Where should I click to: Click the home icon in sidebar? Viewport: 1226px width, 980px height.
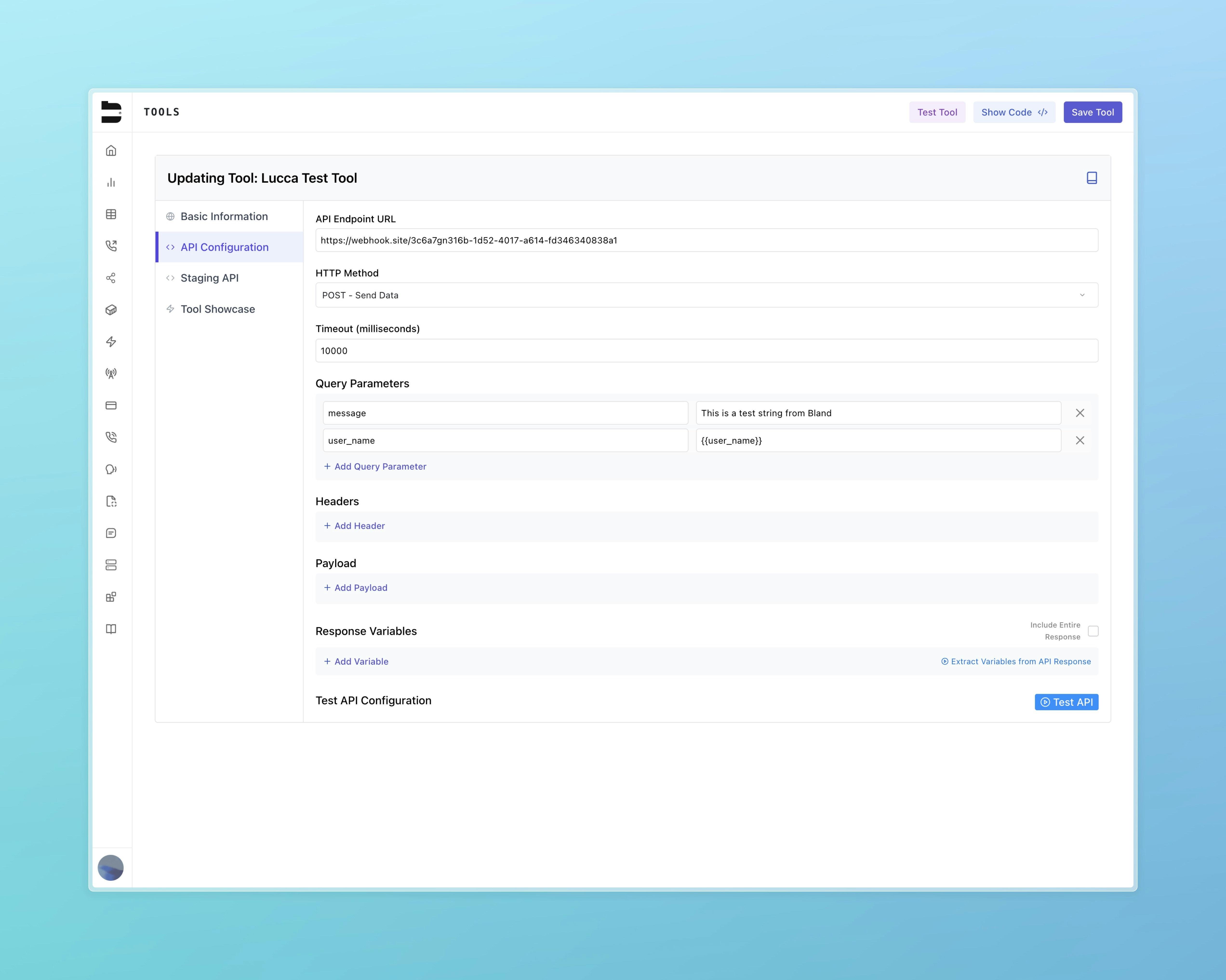[x=111, y=151]
